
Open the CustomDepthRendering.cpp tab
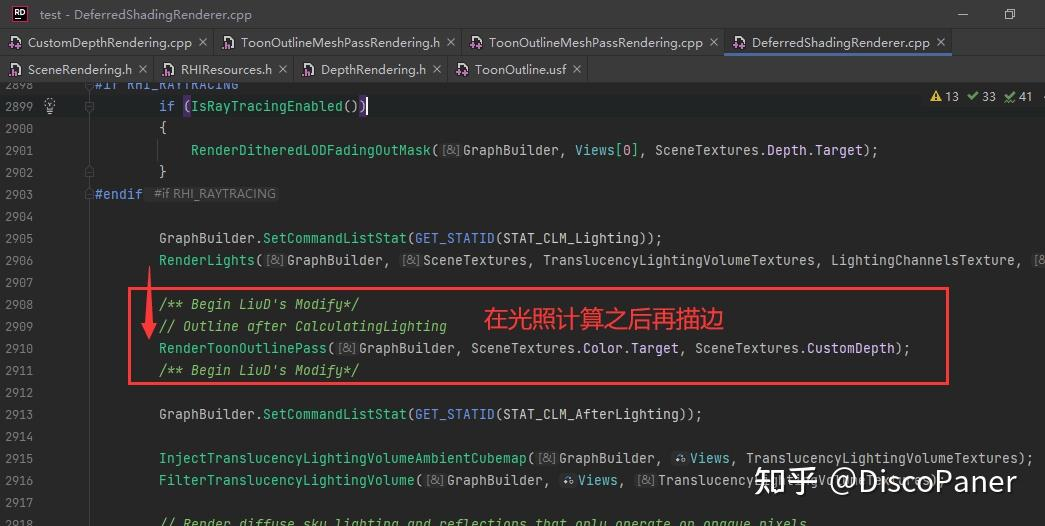coord(109,43)
